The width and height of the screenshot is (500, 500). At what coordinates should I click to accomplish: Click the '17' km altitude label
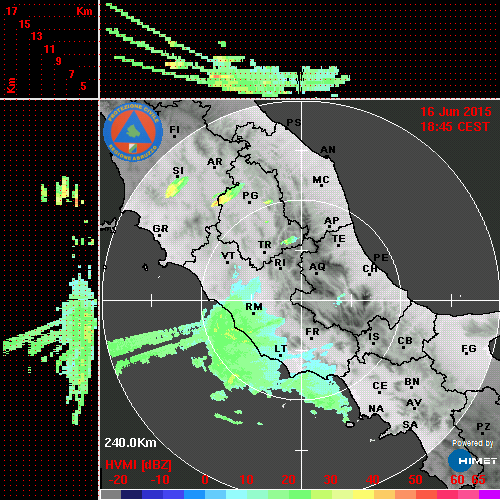point(12,11)
